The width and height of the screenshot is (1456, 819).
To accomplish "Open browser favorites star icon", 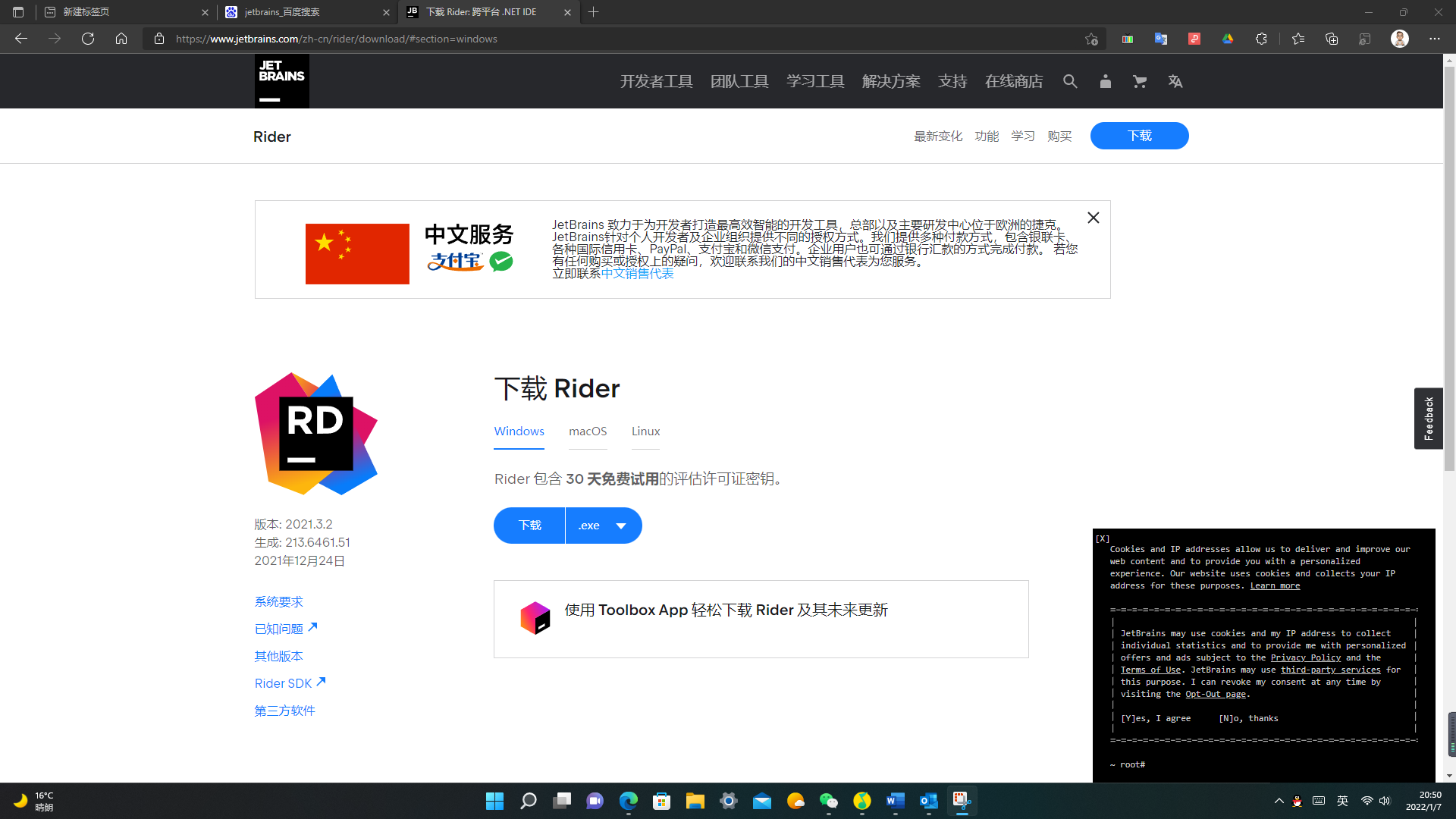I will [1298, 39].
